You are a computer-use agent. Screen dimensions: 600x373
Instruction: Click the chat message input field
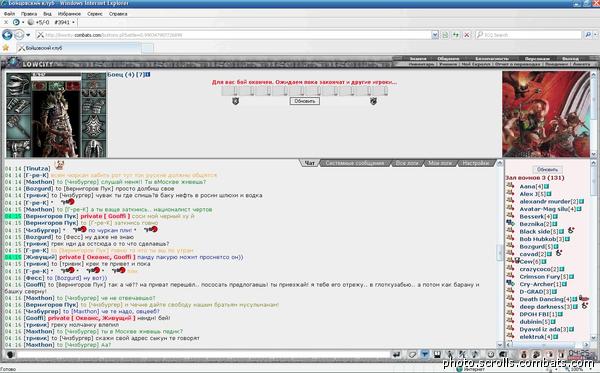coord(203,355)
